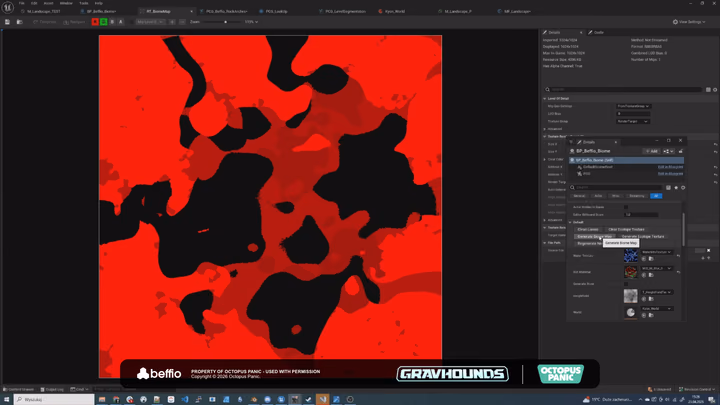Click the Reimport toolbar button
720x405 pixels.
pyautogui.click(x=74, y=22)
